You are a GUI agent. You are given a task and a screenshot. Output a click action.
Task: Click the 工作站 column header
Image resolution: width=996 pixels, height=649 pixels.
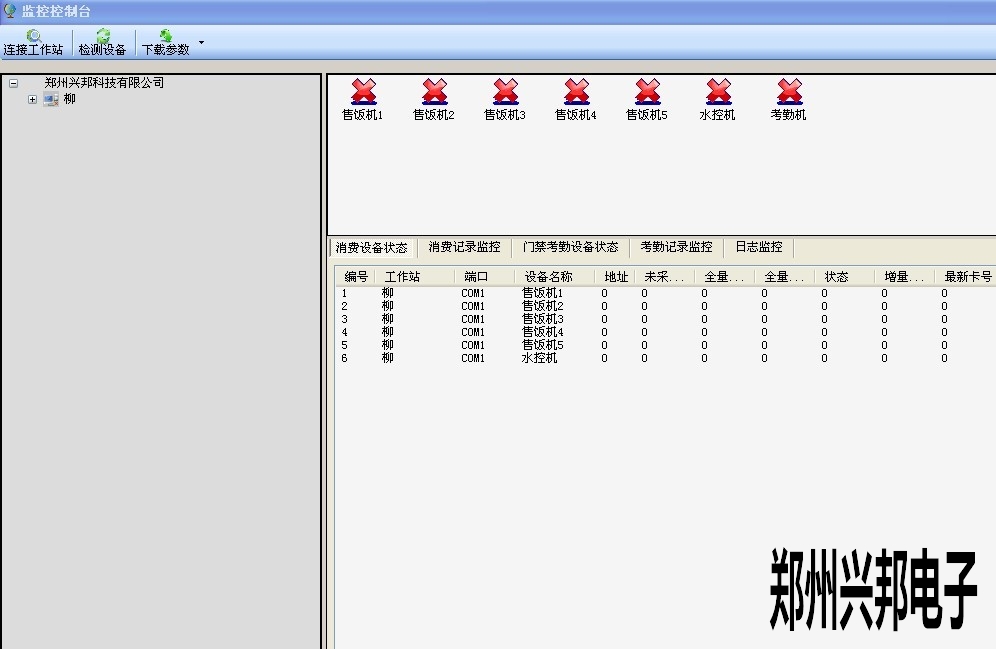[415, 277]
